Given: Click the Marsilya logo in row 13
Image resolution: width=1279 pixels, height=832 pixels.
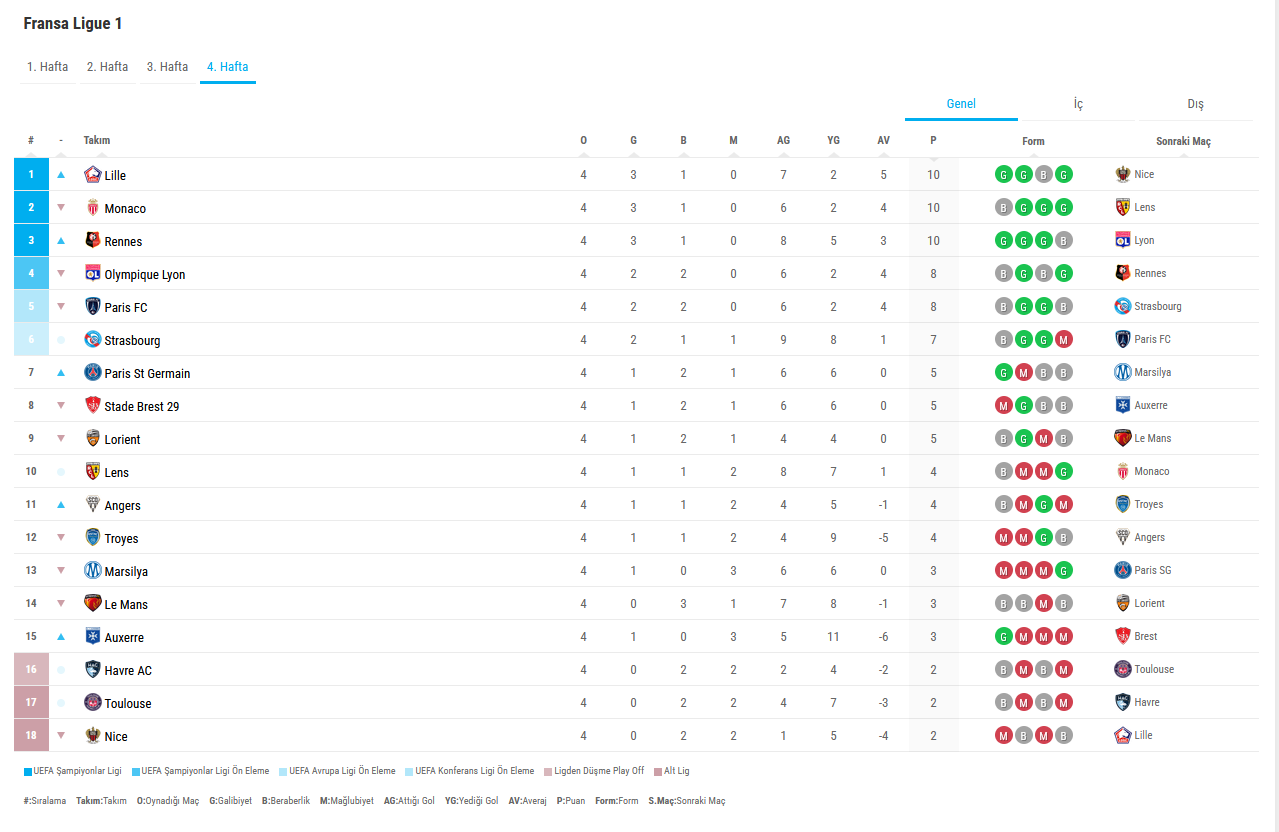Looking at the screenshot, I should pos(93,571).
